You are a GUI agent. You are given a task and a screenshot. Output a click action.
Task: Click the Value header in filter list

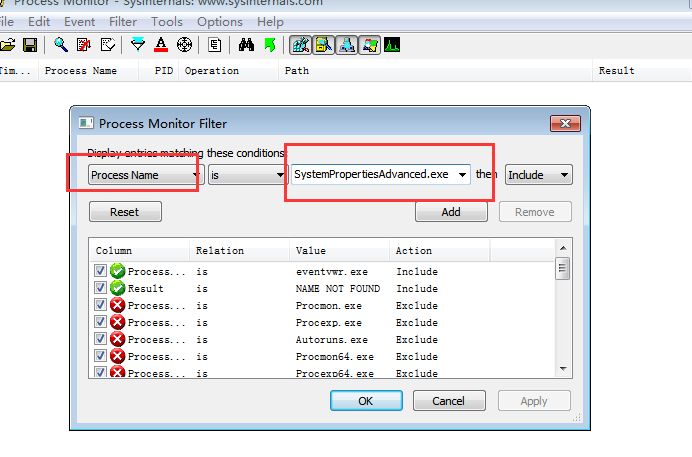340,251
